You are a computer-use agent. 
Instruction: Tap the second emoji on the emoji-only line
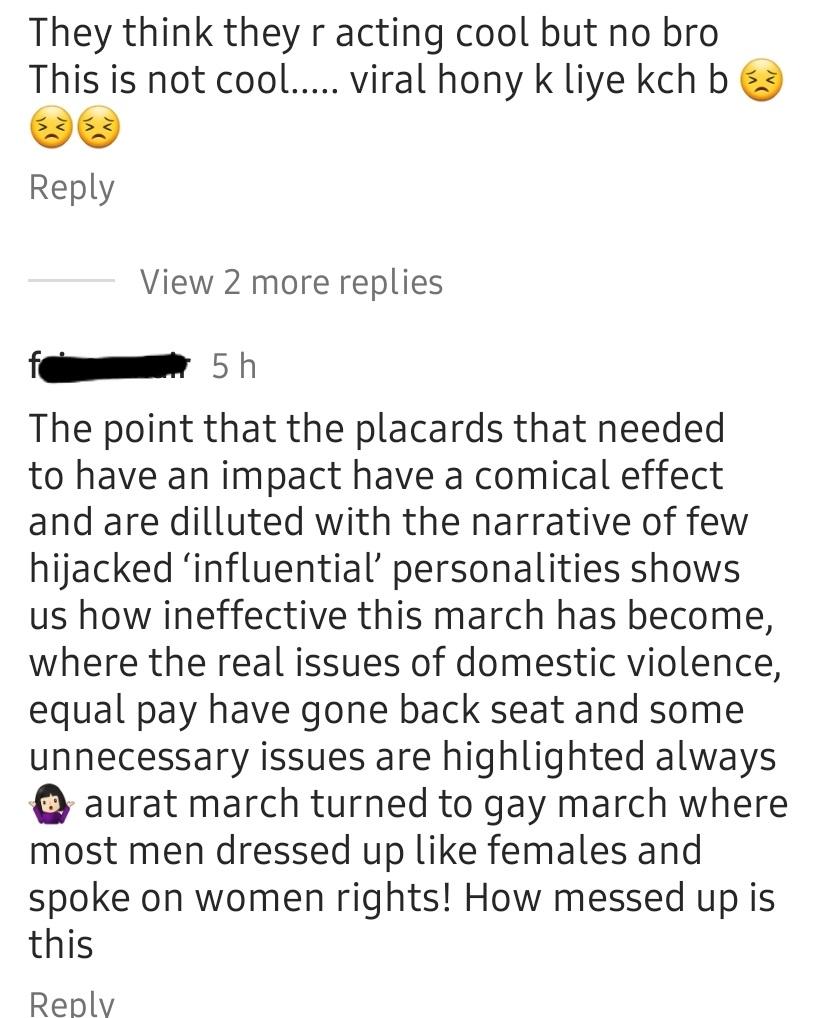click(98, 127)
